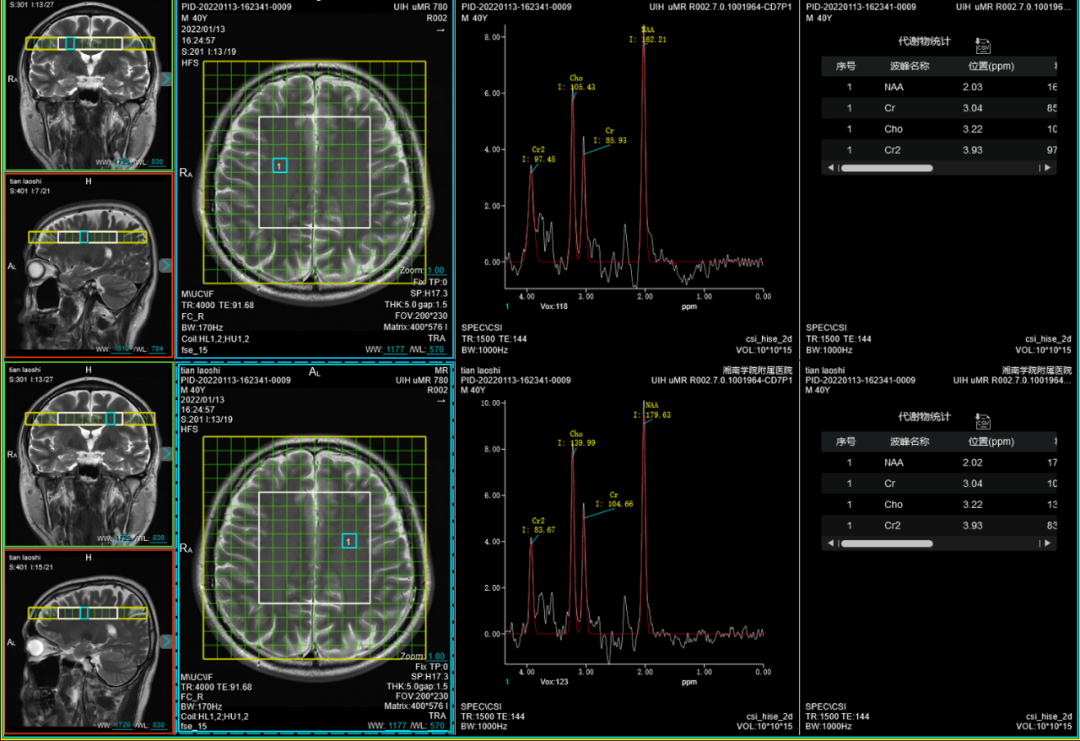The image size is (1080, 741).
Task: Click small arrow under R002 in upper axial view
Action: [441, 30]
